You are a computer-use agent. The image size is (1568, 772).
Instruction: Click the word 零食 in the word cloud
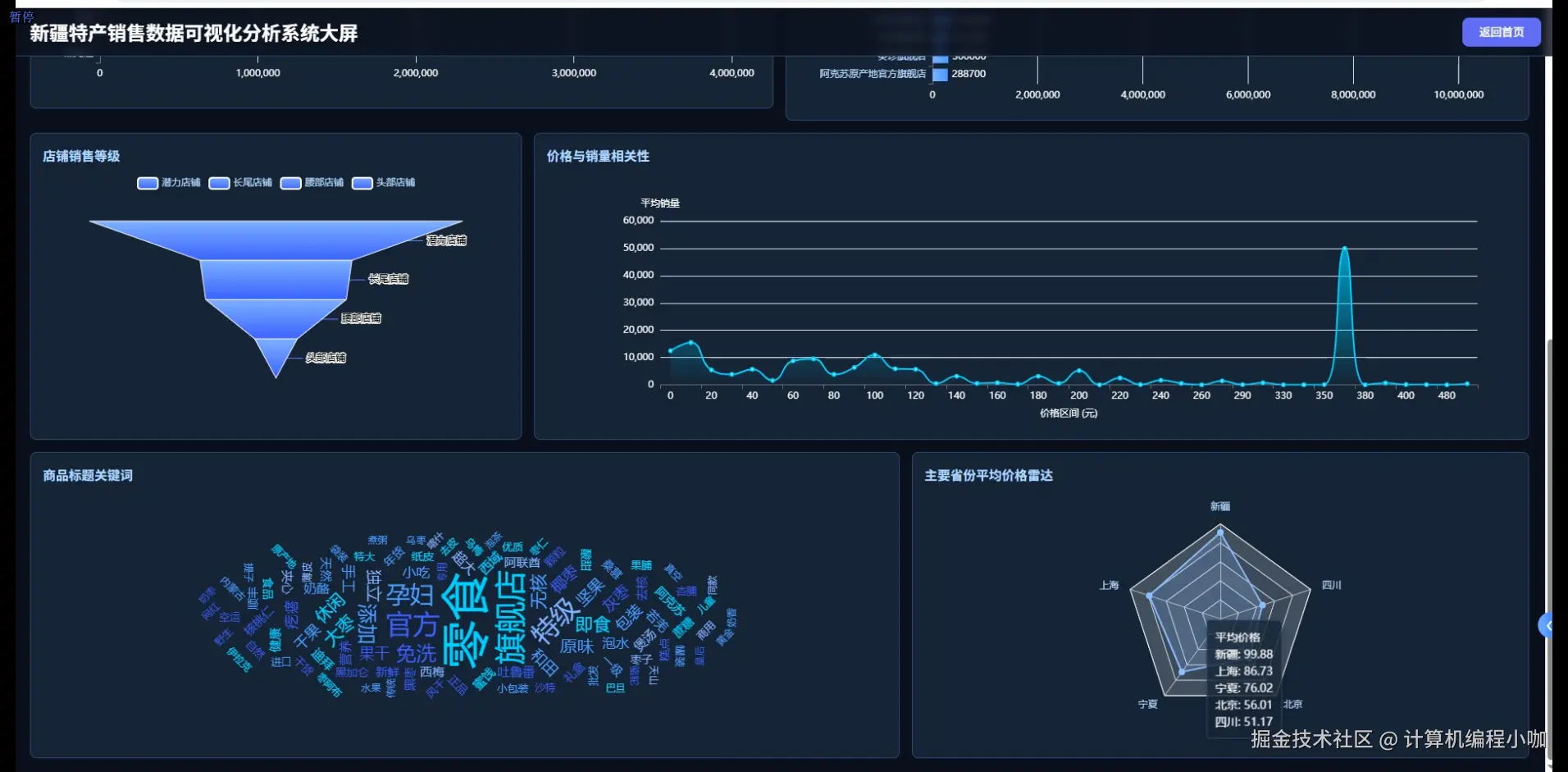pos(465,620)
